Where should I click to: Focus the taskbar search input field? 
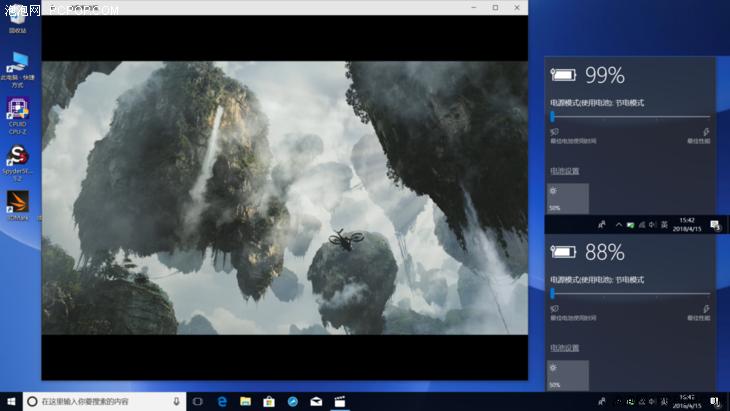pyautogui.click(x=104, y=401)
